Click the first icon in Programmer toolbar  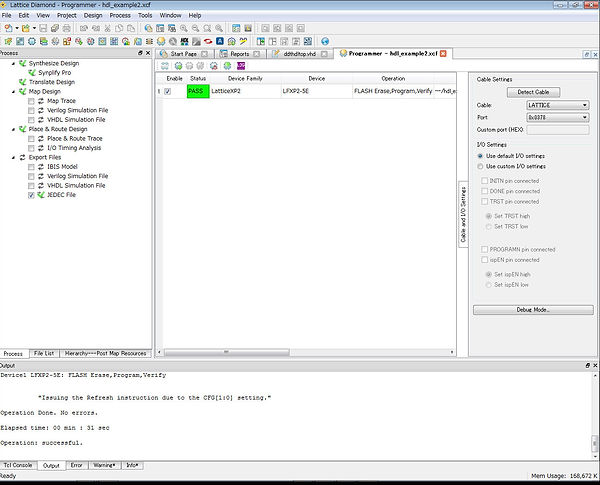coord(165,66)
